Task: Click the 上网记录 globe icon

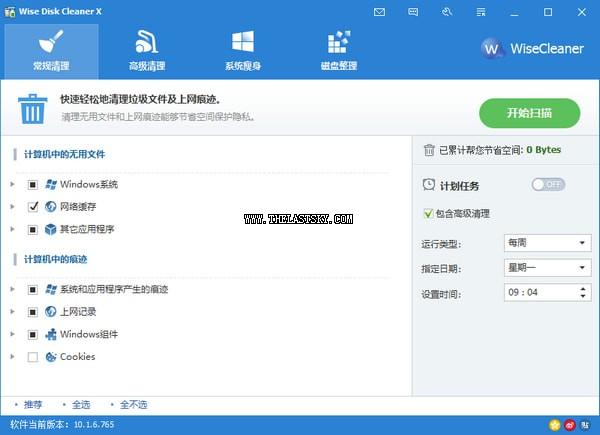Action: [51, 312]
